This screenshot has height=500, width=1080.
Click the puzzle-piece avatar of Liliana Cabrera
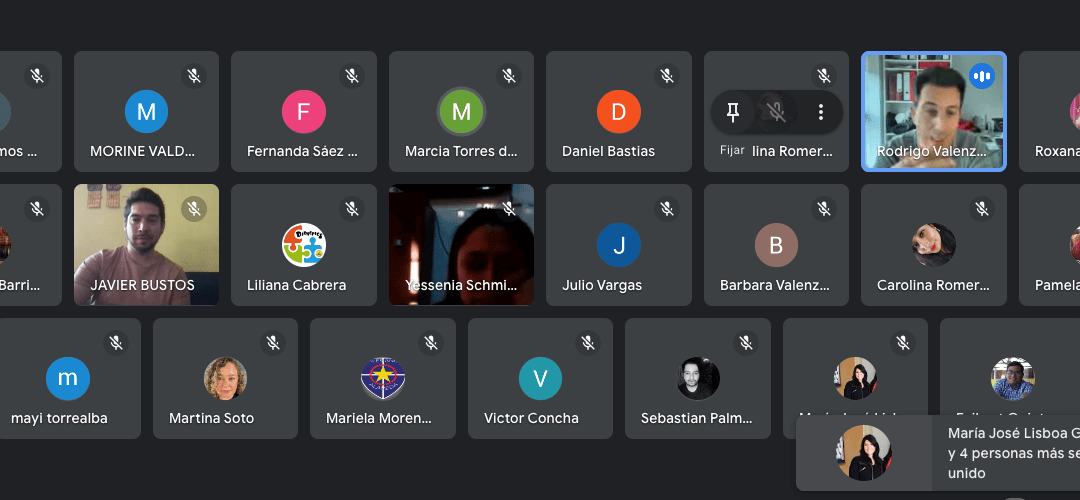tap(304, 245)
